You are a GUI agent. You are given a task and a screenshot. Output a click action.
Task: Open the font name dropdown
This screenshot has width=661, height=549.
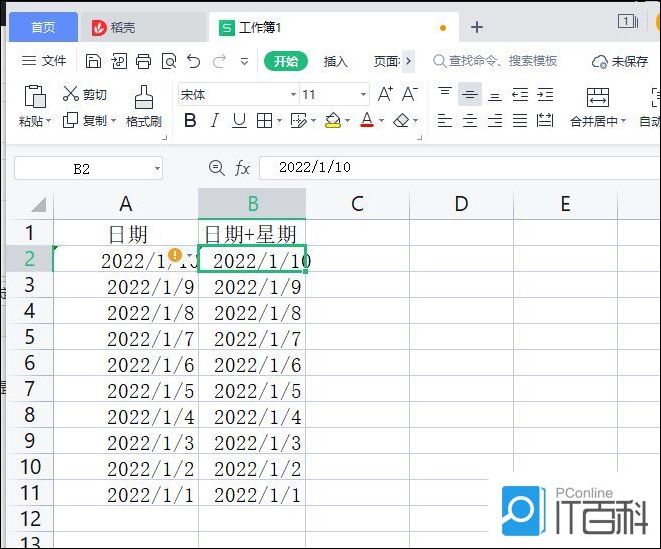[x=293, y=94]
